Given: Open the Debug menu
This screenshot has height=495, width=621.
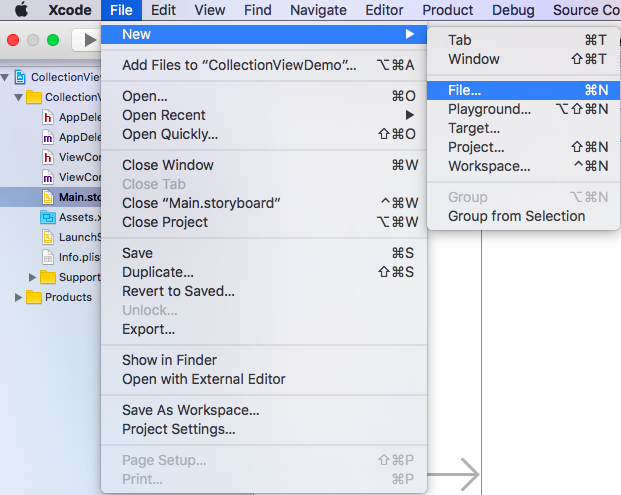Looking at the screenshot, I should pos(513,10).
